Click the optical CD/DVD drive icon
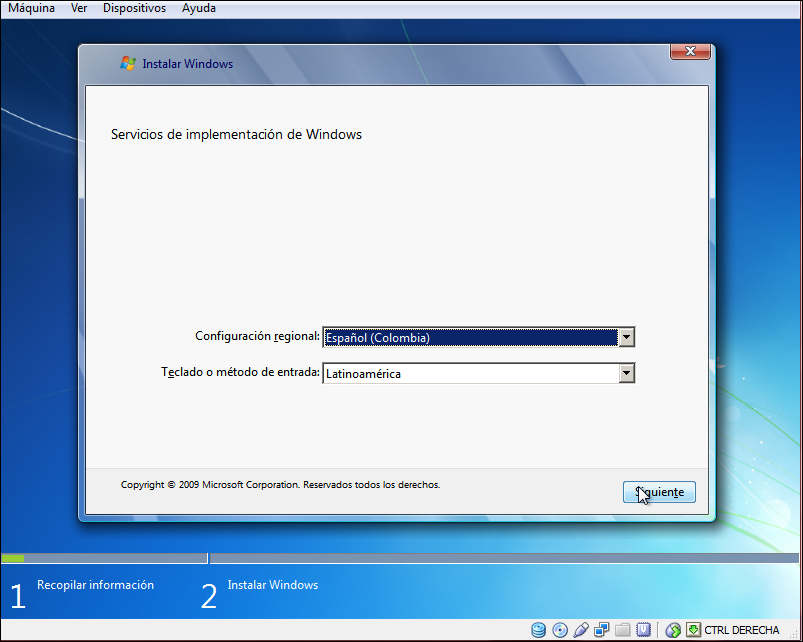The image size is (803, 642). 560,630
